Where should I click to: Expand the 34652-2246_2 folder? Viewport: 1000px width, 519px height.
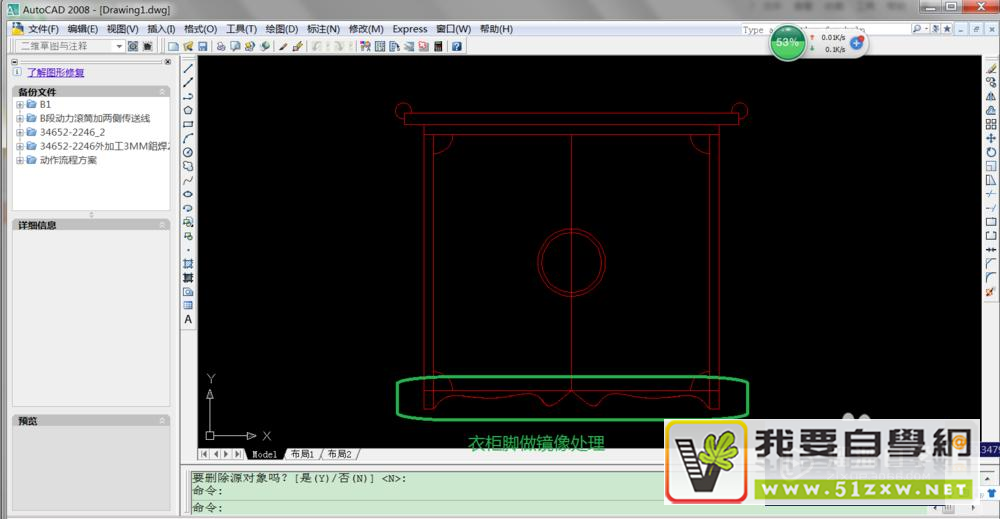point(20,133)
